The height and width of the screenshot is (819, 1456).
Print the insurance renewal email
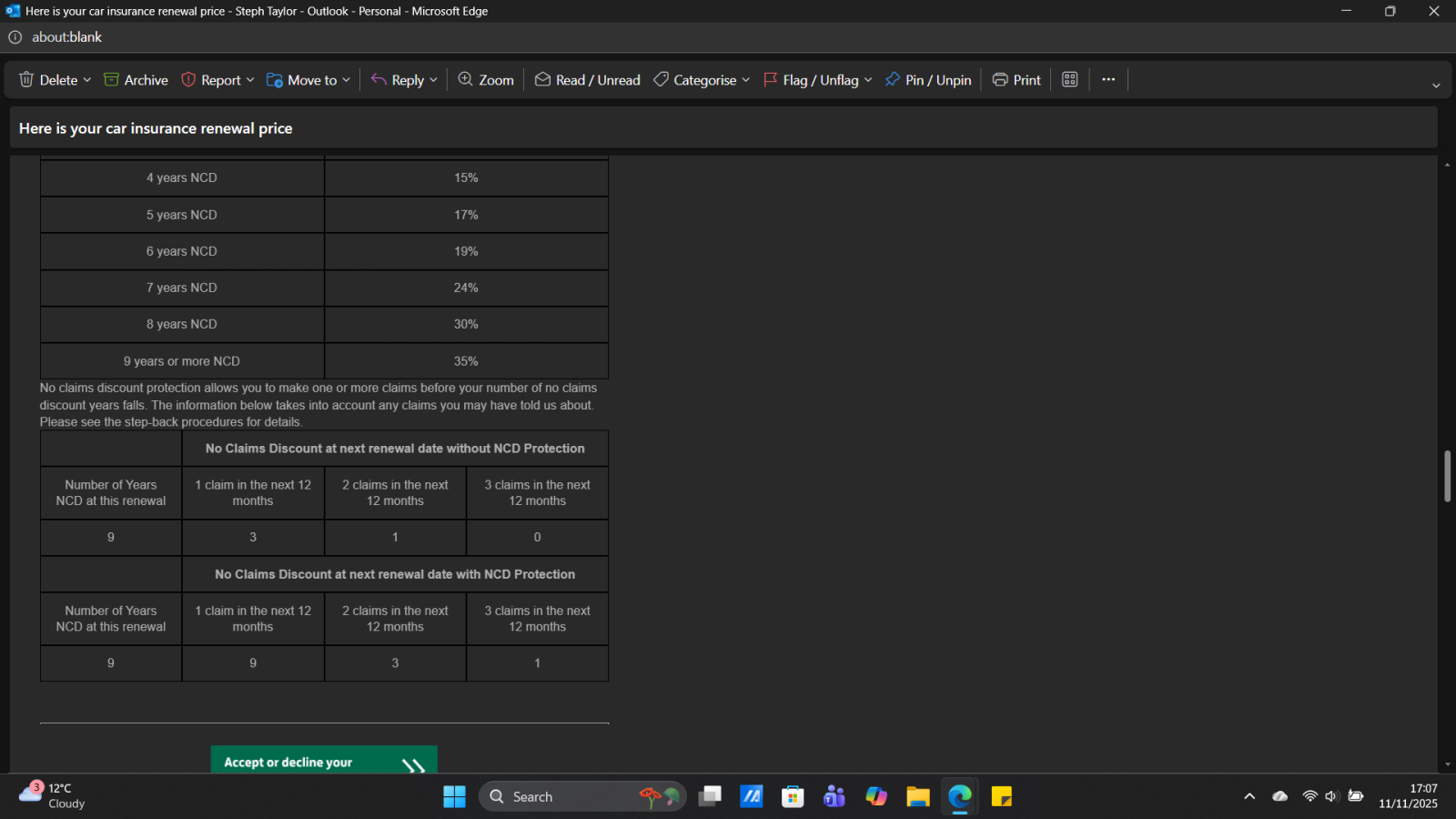[1016, 80]
